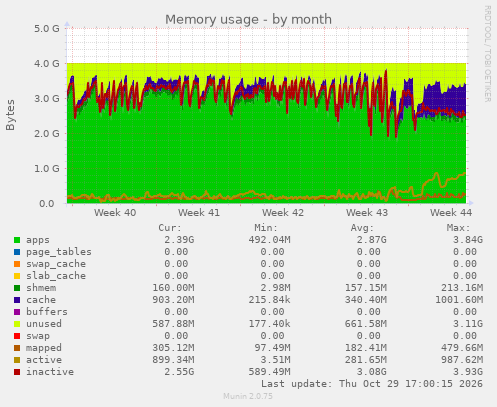
Task: Click apps current value 2.39G
Action: (x=179, y=240)
